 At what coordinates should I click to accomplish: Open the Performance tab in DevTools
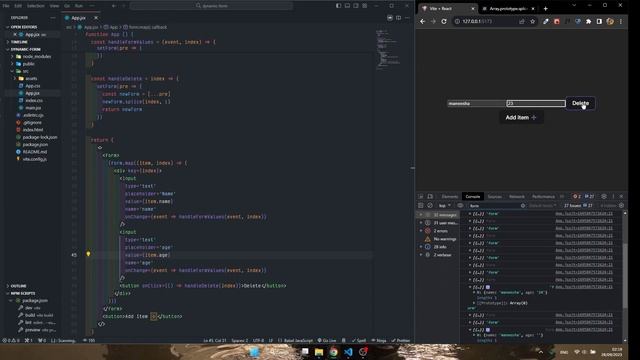point(543,197)
